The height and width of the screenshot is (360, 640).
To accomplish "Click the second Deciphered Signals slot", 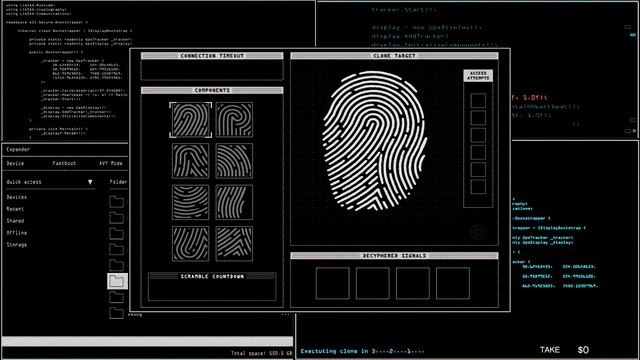I will (x=372, y=283).
